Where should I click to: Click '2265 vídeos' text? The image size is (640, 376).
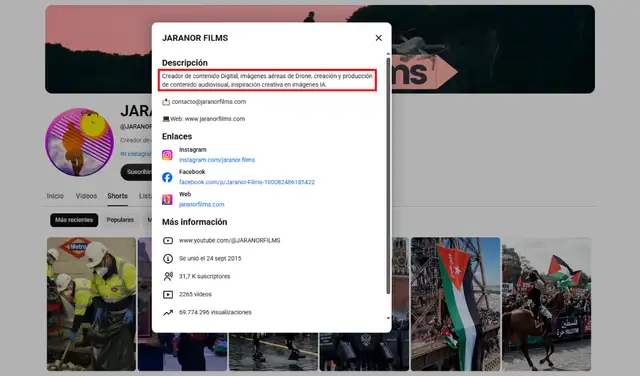[x=195, y=294]
